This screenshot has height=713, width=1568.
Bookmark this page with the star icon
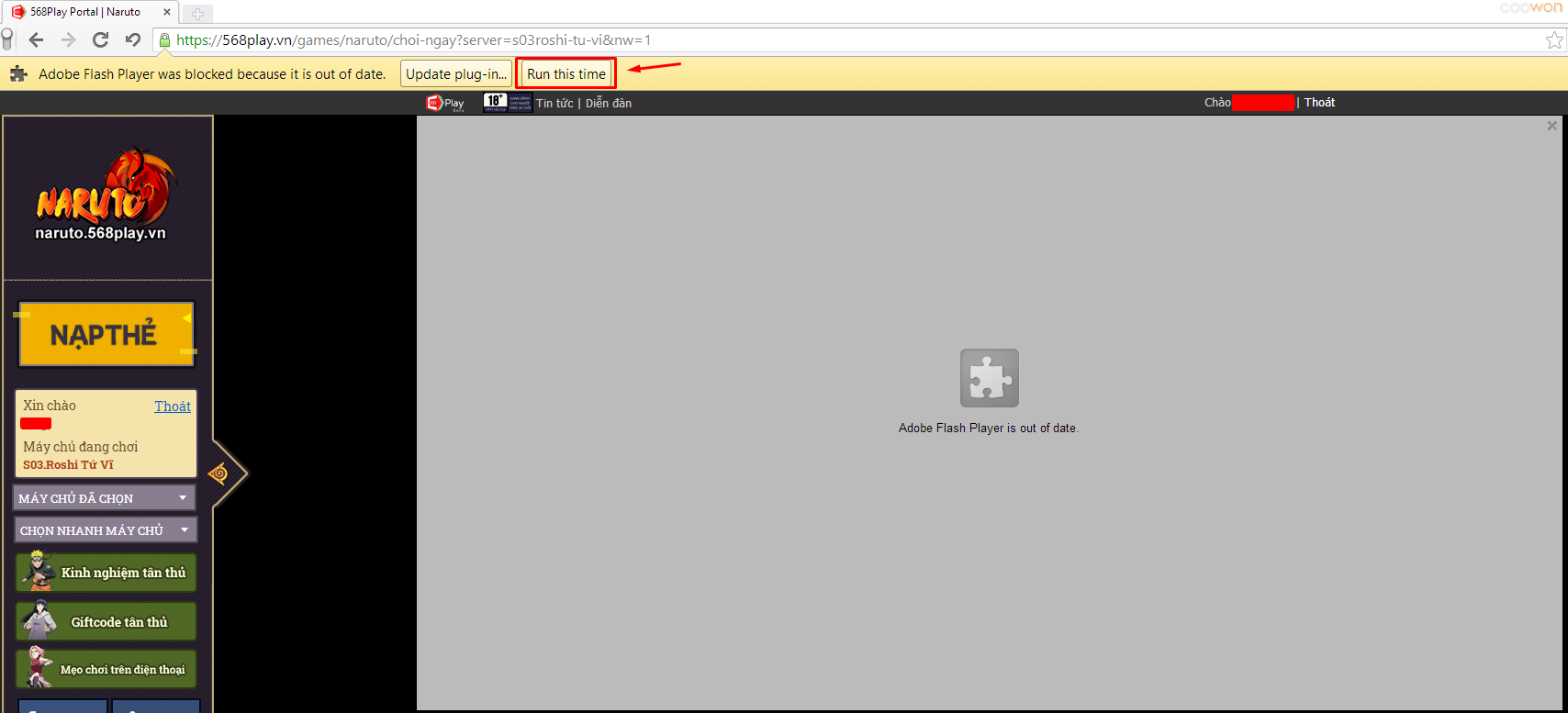tap(1554, 39)
